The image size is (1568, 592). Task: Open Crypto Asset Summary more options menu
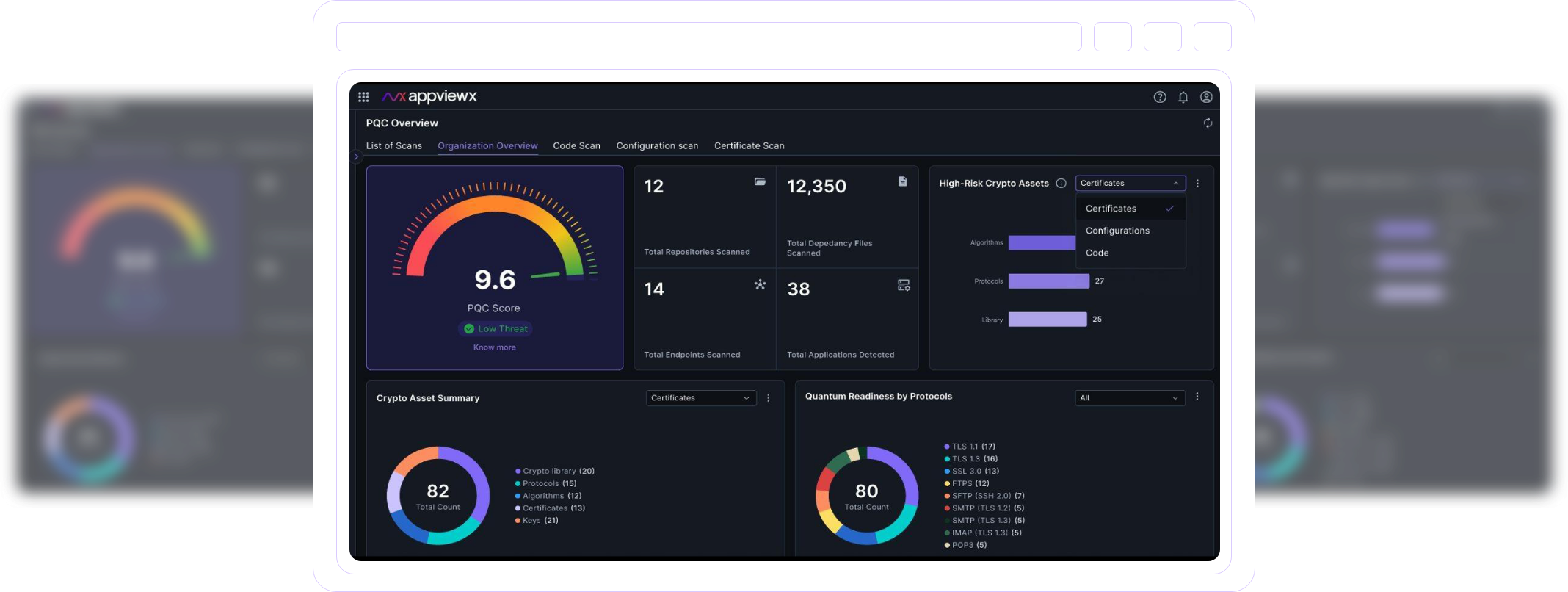(x=769, y=398)
